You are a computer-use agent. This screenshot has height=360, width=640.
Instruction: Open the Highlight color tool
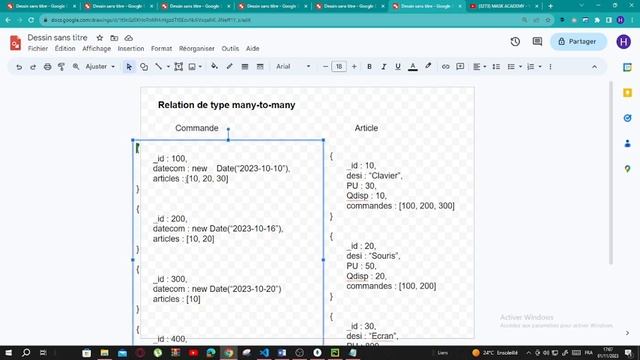coord(428,67)
